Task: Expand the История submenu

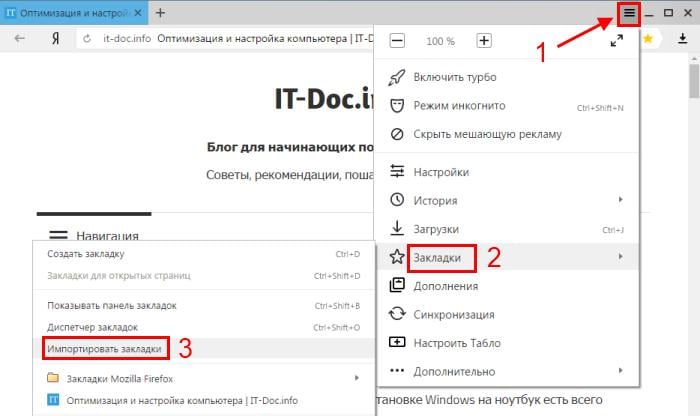Action: [435, 200]
